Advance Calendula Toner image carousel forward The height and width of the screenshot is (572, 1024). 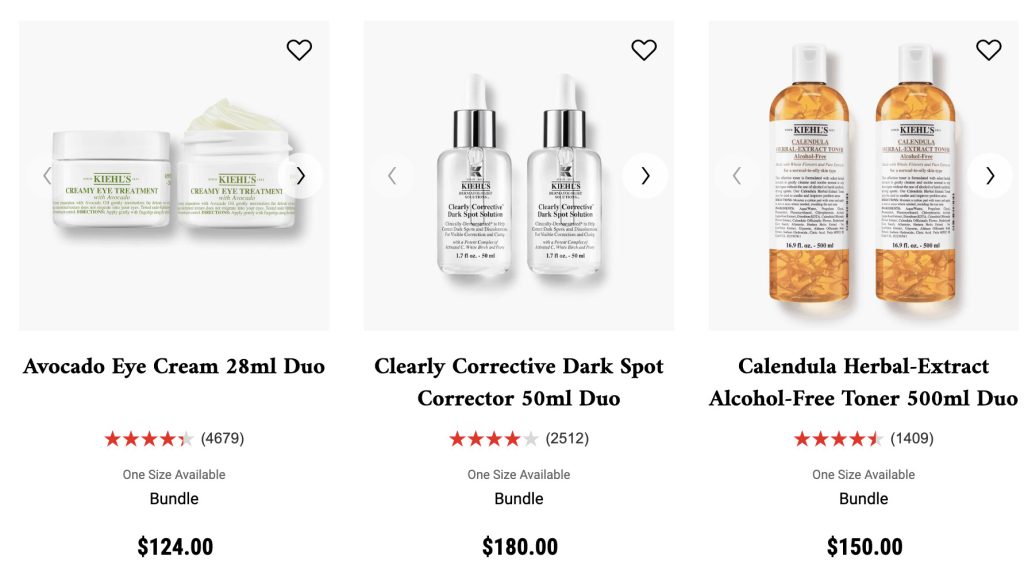[990, 176]
